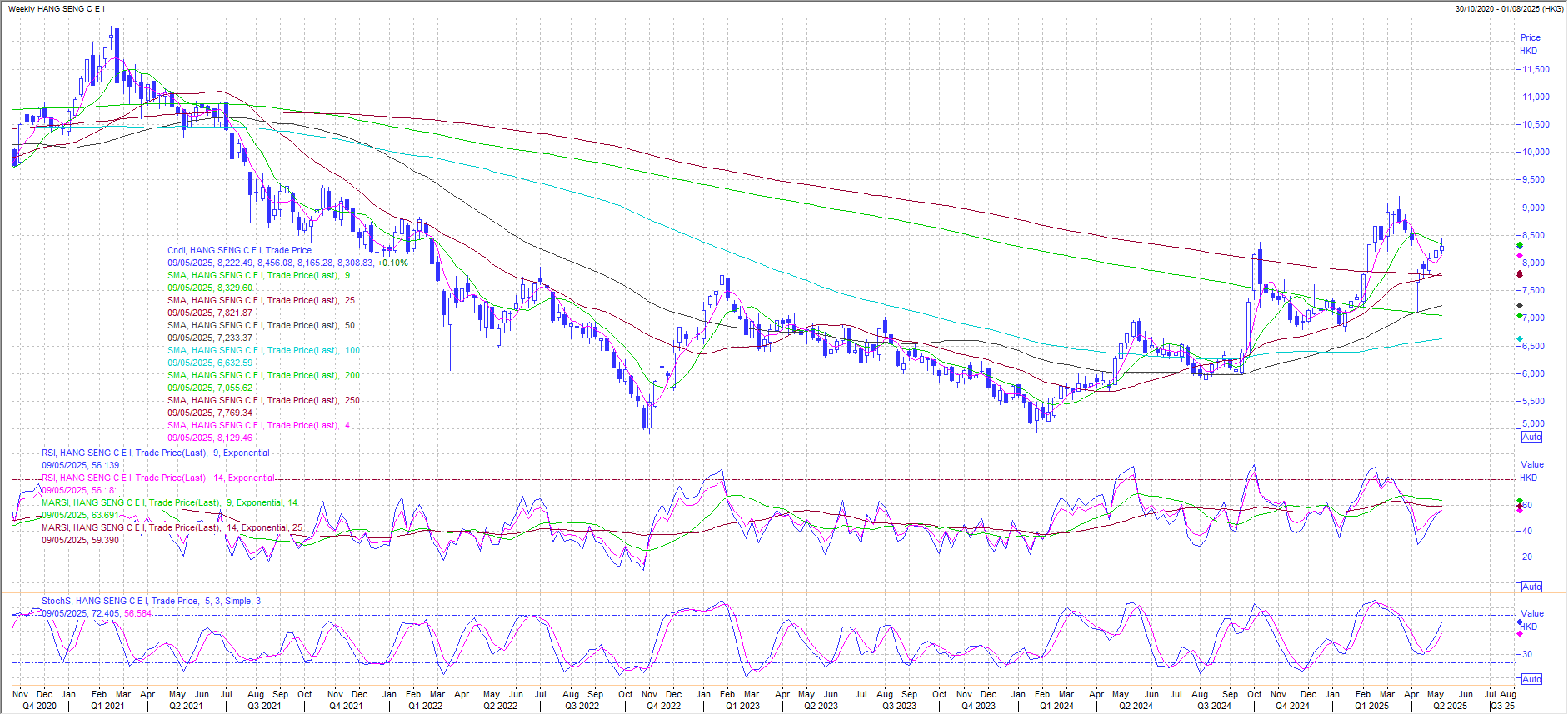Select the MARSI 9 Exponential 14 legend
This screenshot has height=715, width=1568.
(x=170, y=502)
